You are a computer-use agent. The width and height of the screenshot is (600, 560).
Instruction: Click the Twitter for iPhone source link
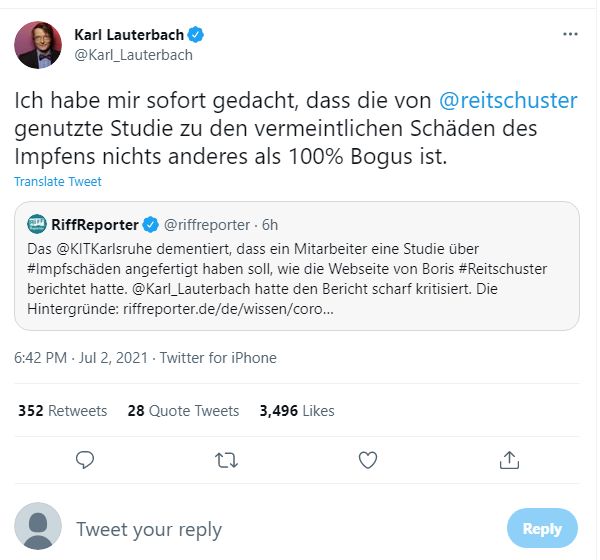(218, 358)
